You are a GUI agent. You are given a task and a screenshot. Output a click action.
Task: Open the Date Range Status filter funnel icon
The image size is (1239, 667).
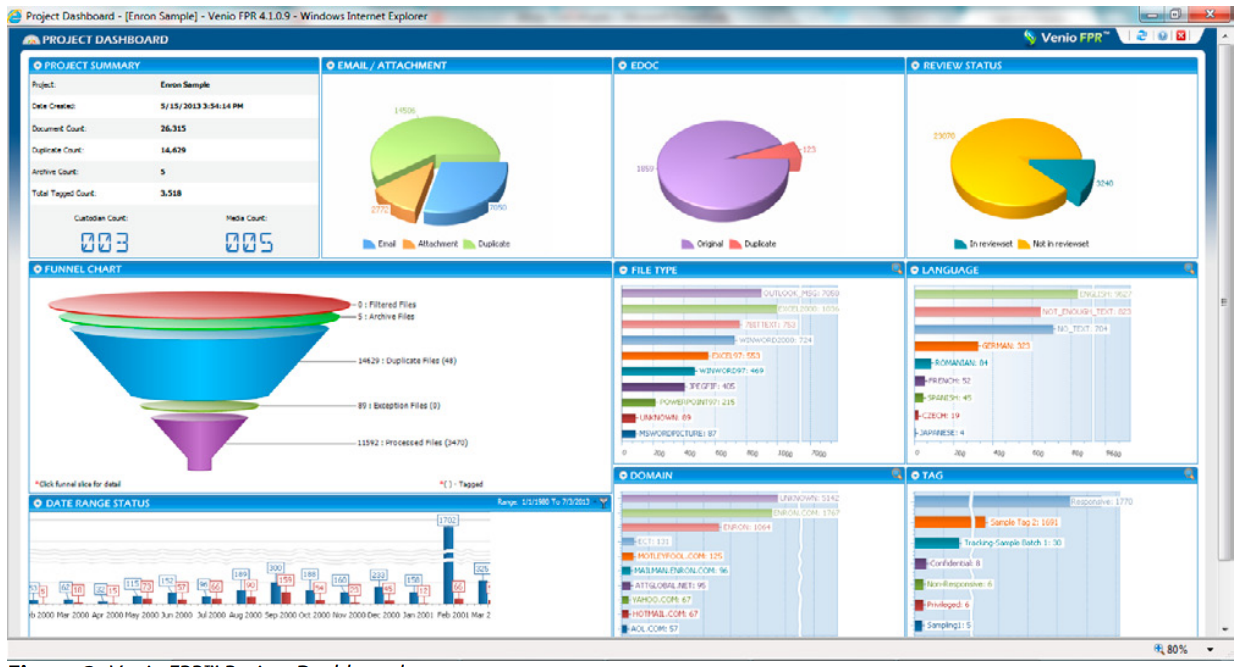click(x=604, y=503)
